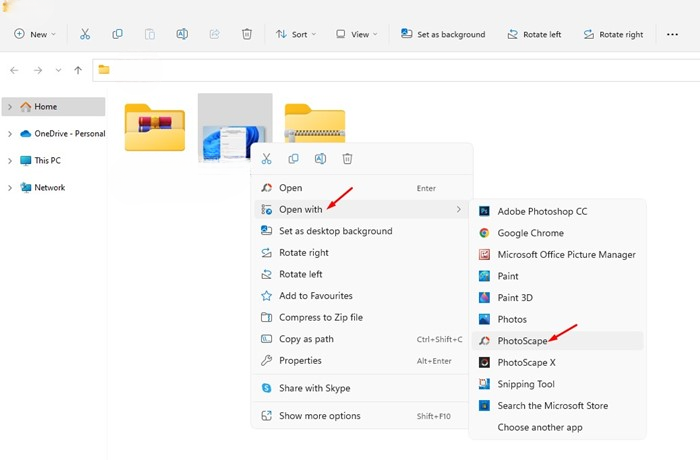
Task: Choose Rotate right in the context menu
Action: point(361,253)
